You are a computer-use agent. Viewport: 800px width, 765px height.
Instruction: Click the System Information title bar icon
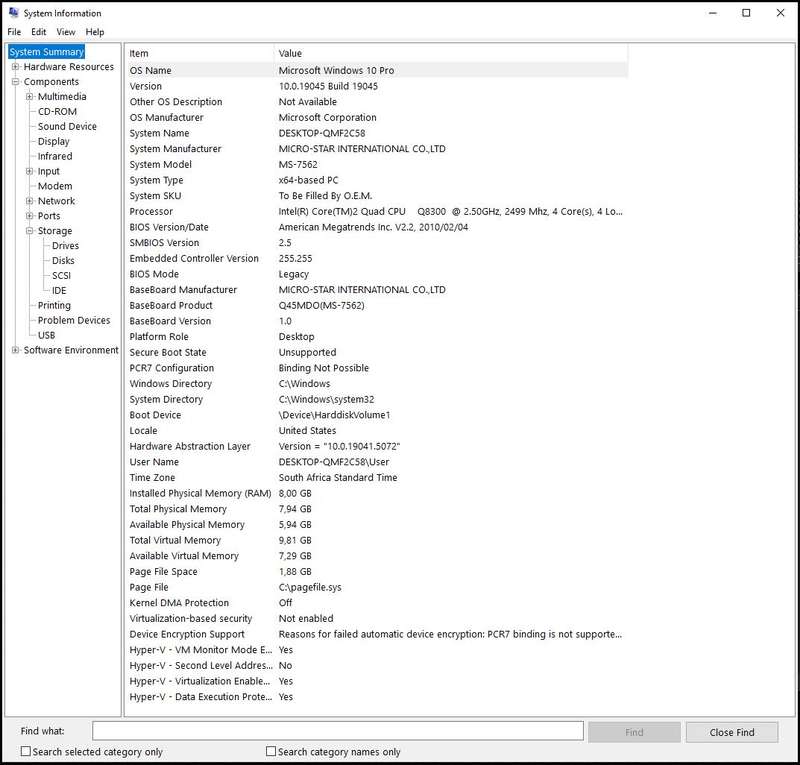click(x=14, y=12)
